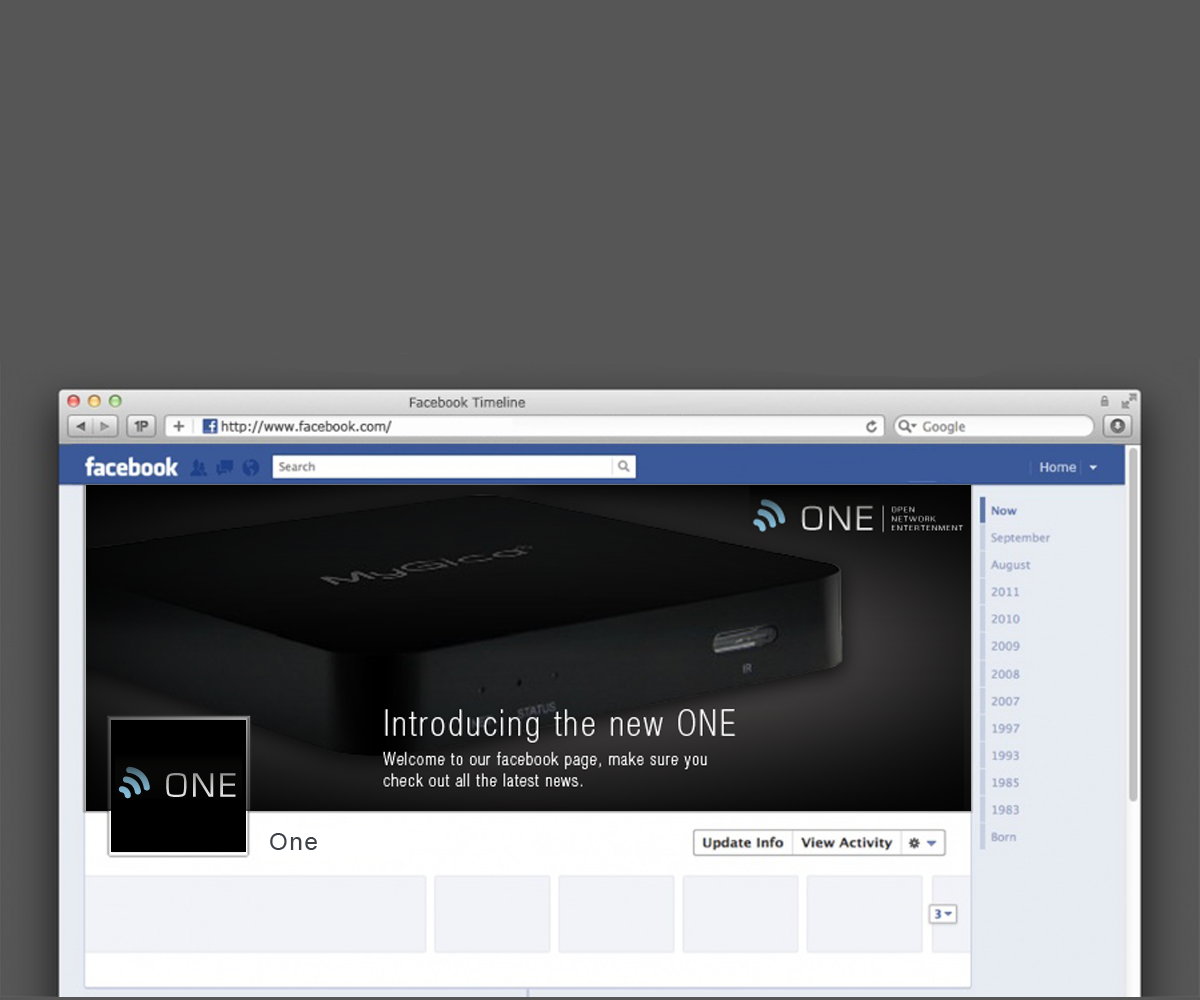Open messages icon in Facebook bar

click(225, 467)
